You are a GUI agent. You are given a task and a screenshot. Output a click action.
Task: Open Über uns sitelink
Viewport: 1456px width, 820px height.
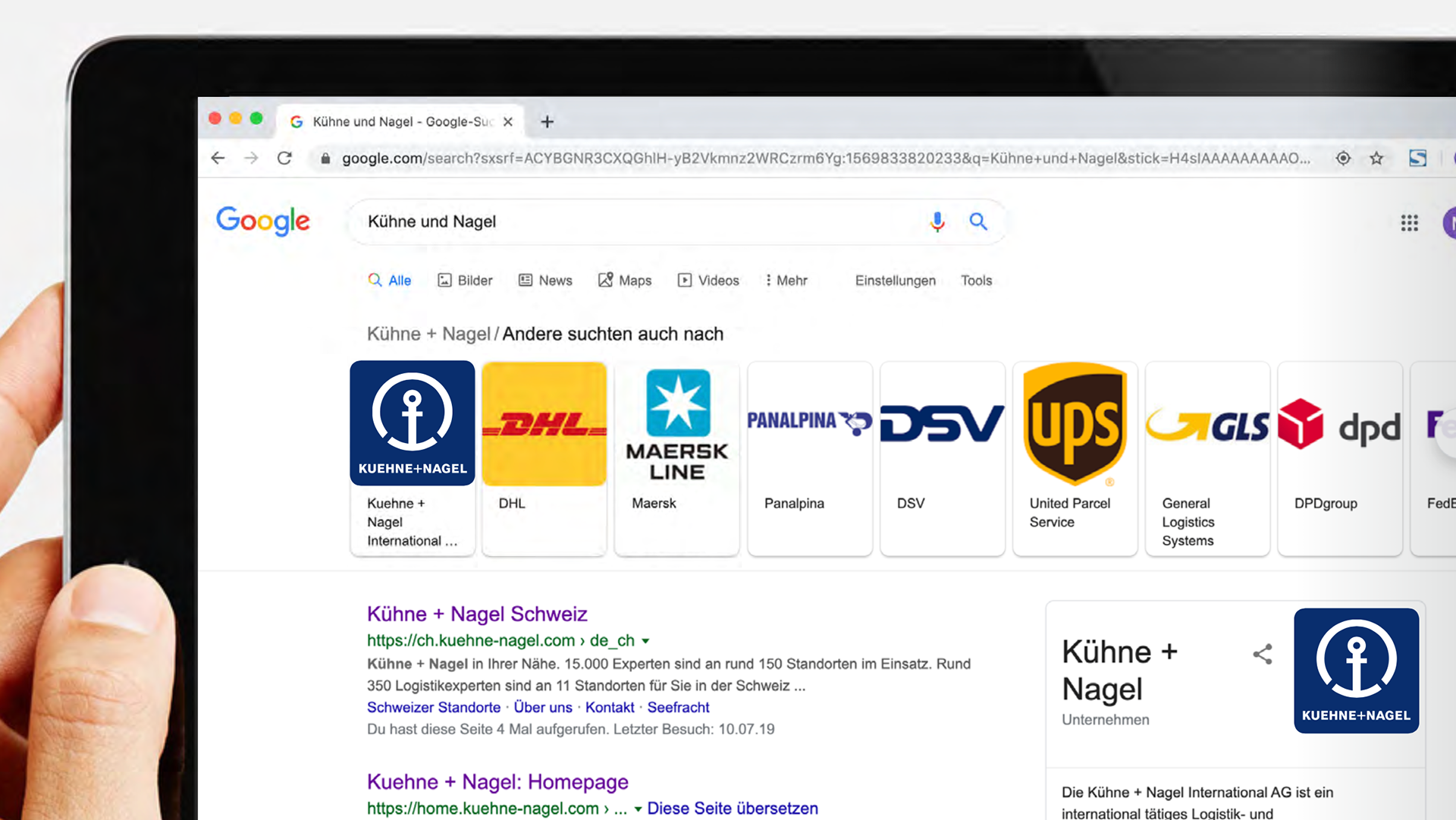543,707
